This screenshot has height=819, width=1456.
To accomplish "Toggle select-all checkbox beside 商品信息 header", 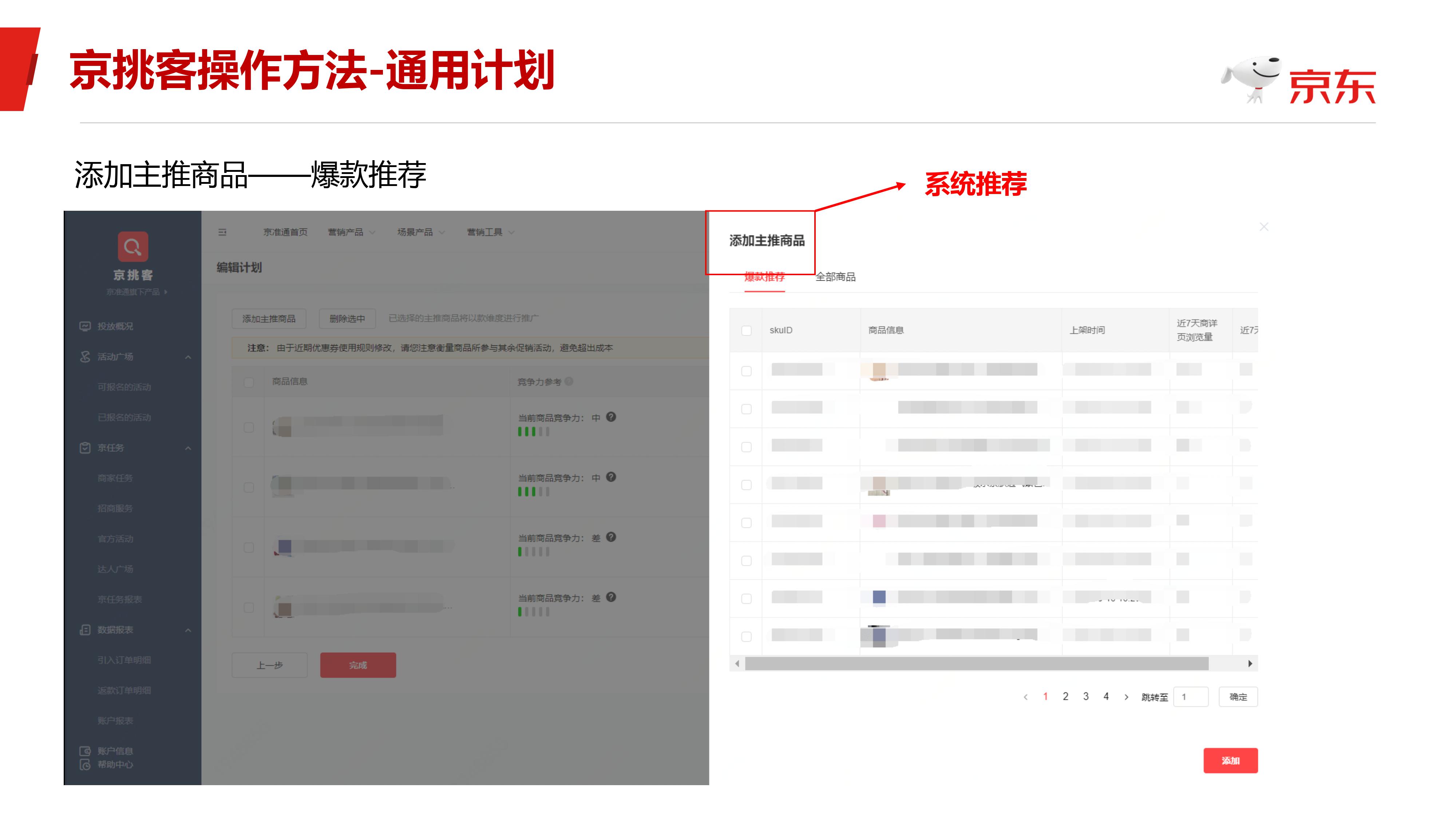I will 249,382.
